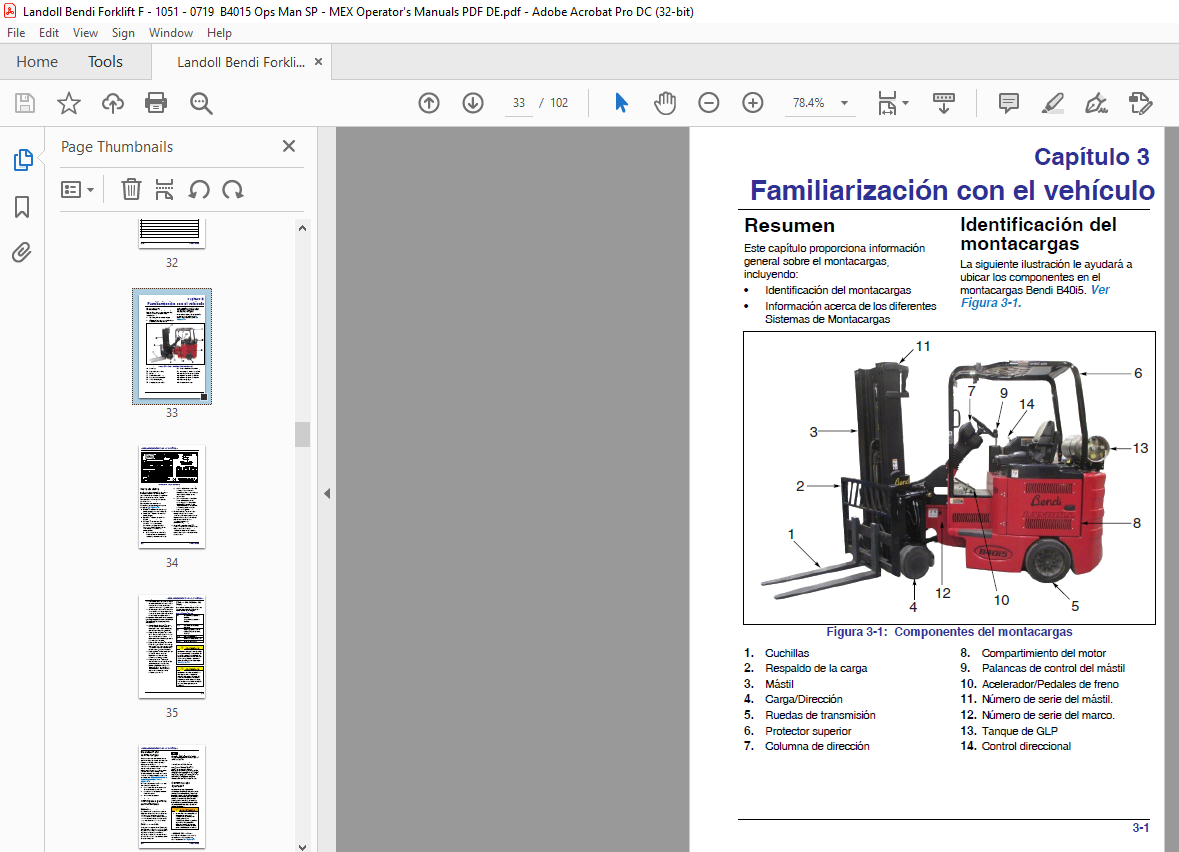Screen dimensions: 1179x852
Task: Open the Window menu
Action: click(x=171, y=33)
